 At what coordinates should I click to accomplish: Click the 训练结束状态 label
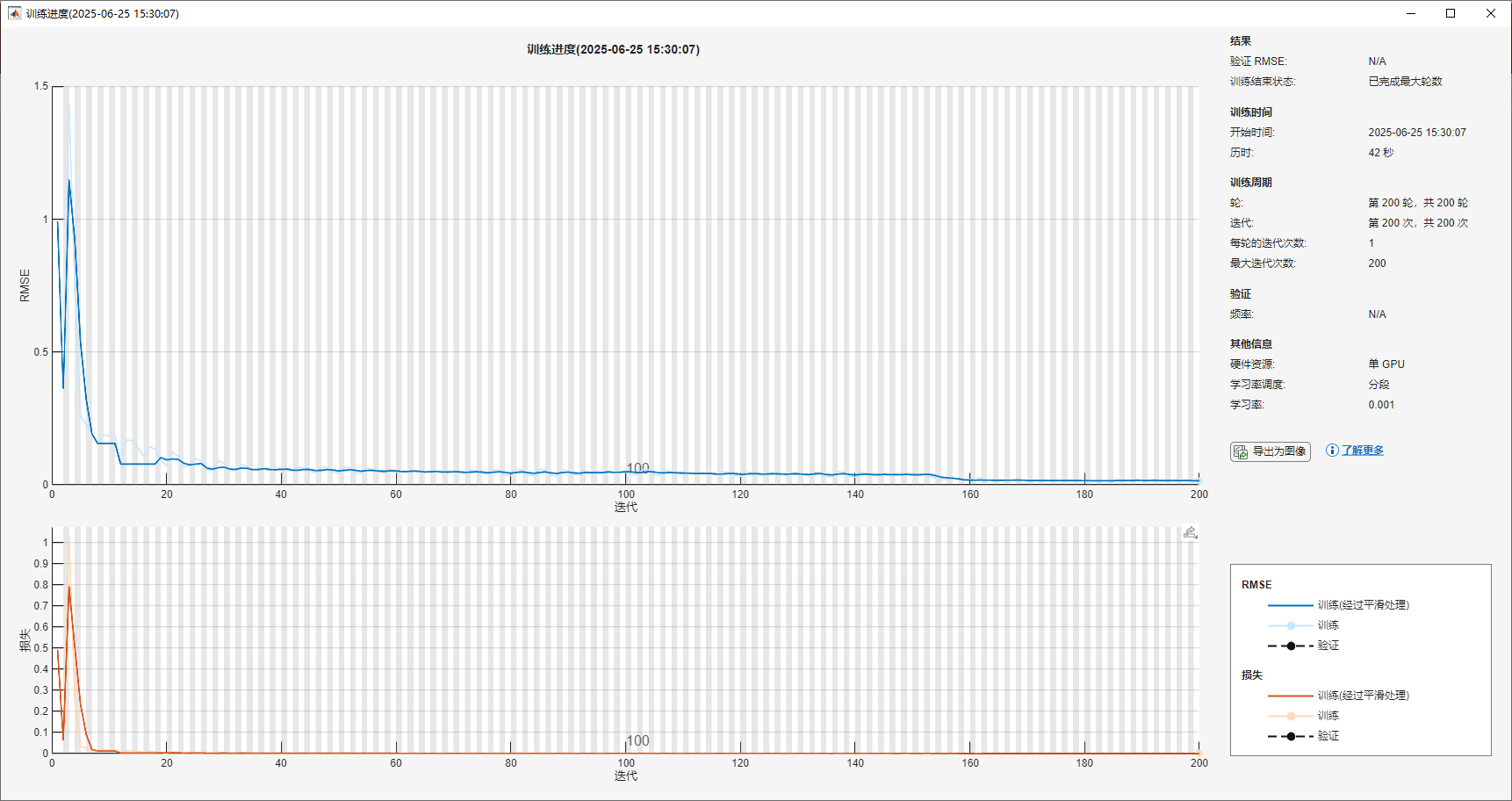pos(1263,82)
